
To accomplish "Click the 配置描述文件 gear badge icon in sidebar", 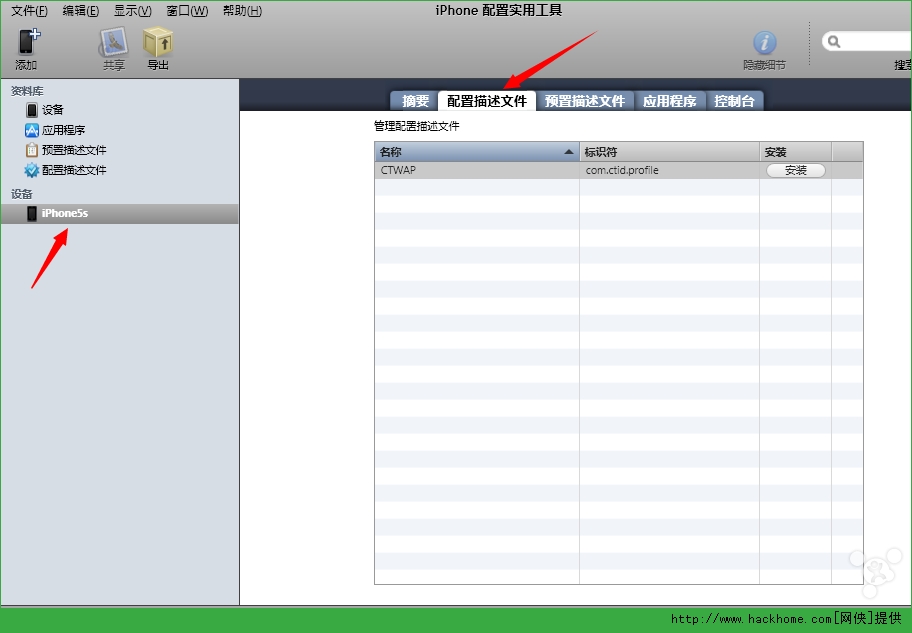I will pyautogui.click(x=31, y=170).
